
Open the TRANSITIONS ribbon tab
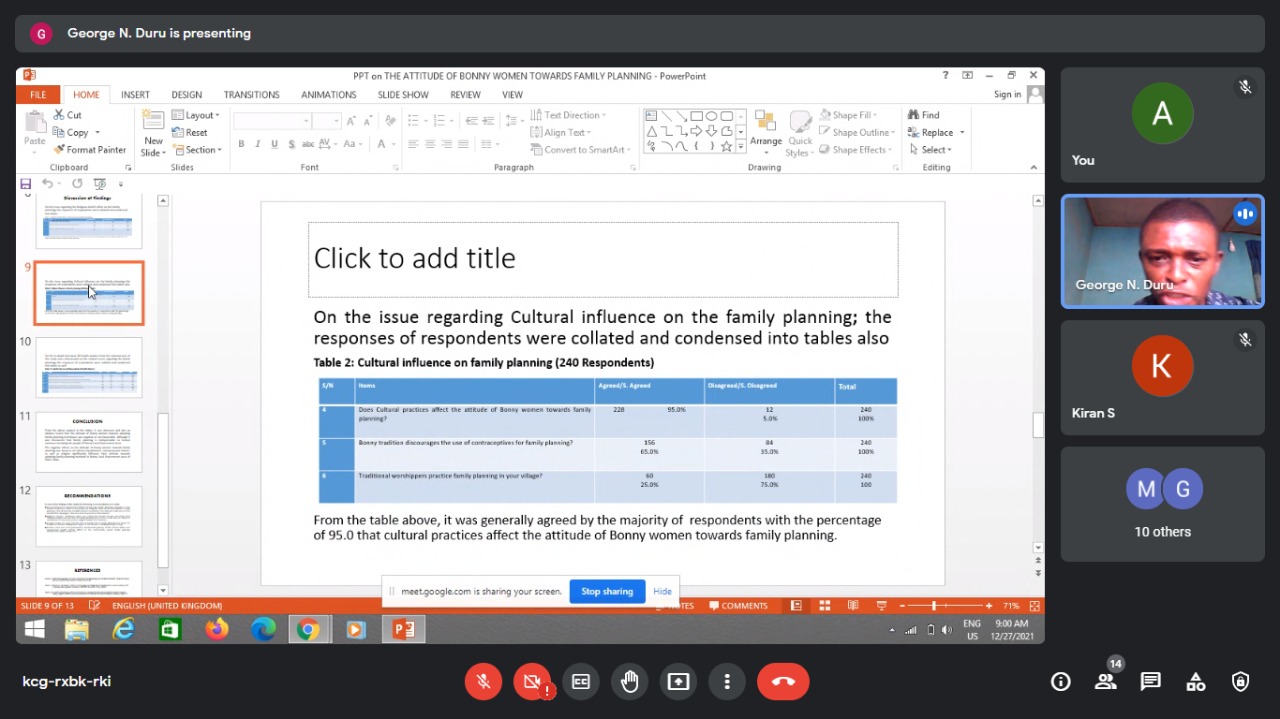tap(251, 95)
